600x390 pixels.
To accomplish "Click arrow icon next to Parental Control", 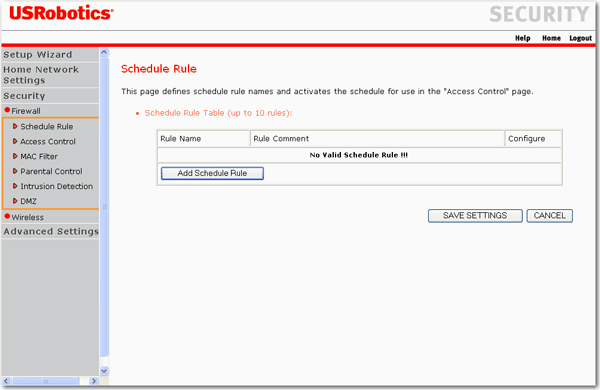I will coord(15,171).
